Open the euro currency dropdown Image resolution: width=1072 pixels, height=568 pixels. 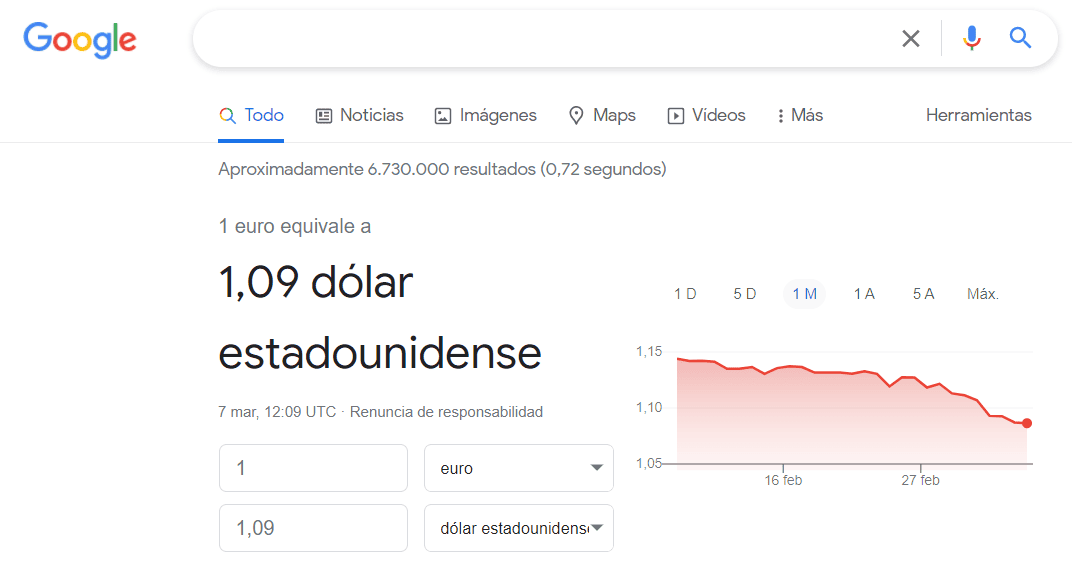[519, 468]
